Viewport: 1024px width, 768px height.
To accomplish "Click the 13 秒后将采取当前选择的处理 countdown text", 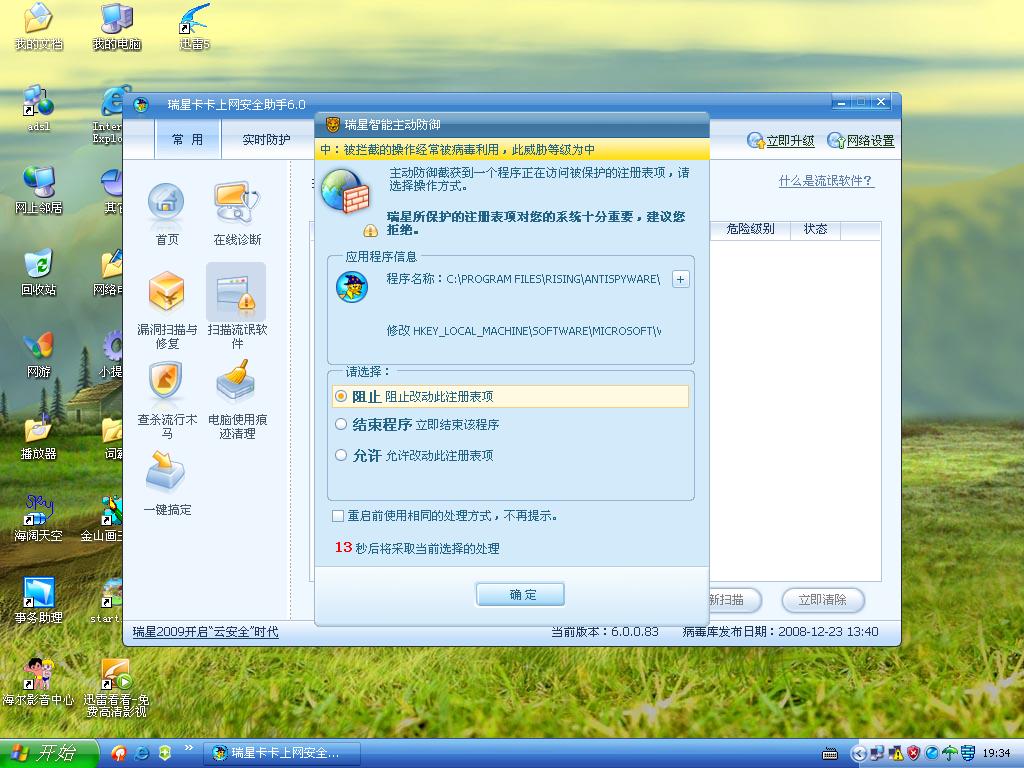I will coord(417,548).
